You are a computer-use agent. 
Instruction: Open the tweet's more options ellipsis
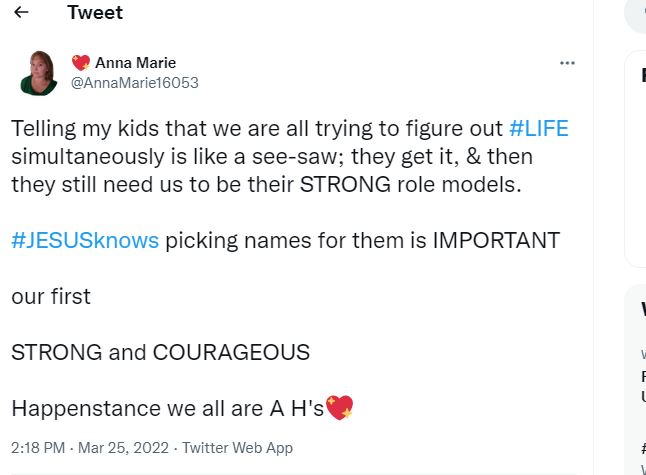click(567, 63)
